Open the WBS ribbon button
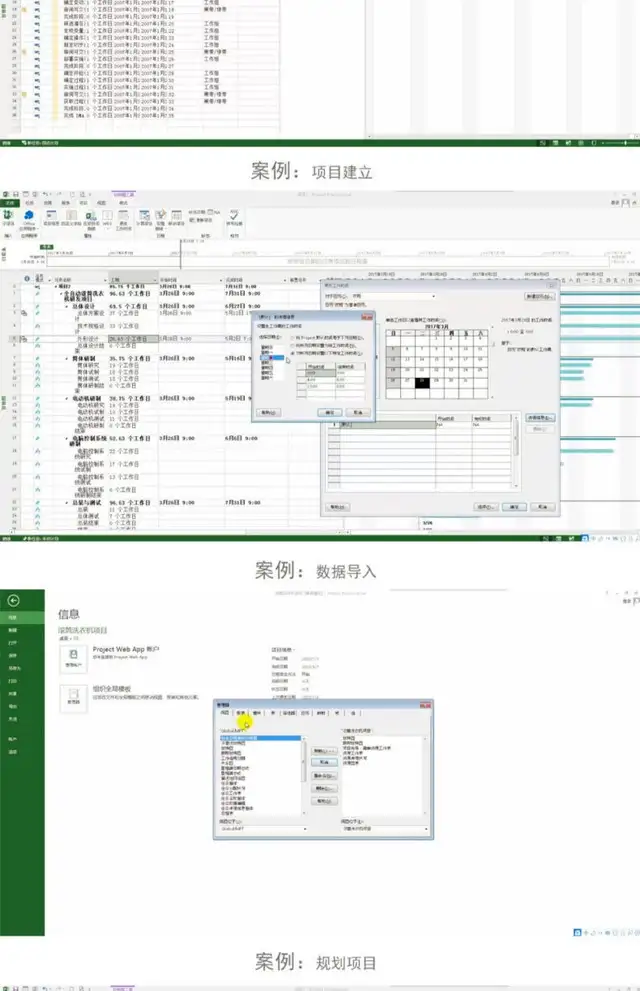This screenshot has height=991, width=640. (x=107, y=218)
